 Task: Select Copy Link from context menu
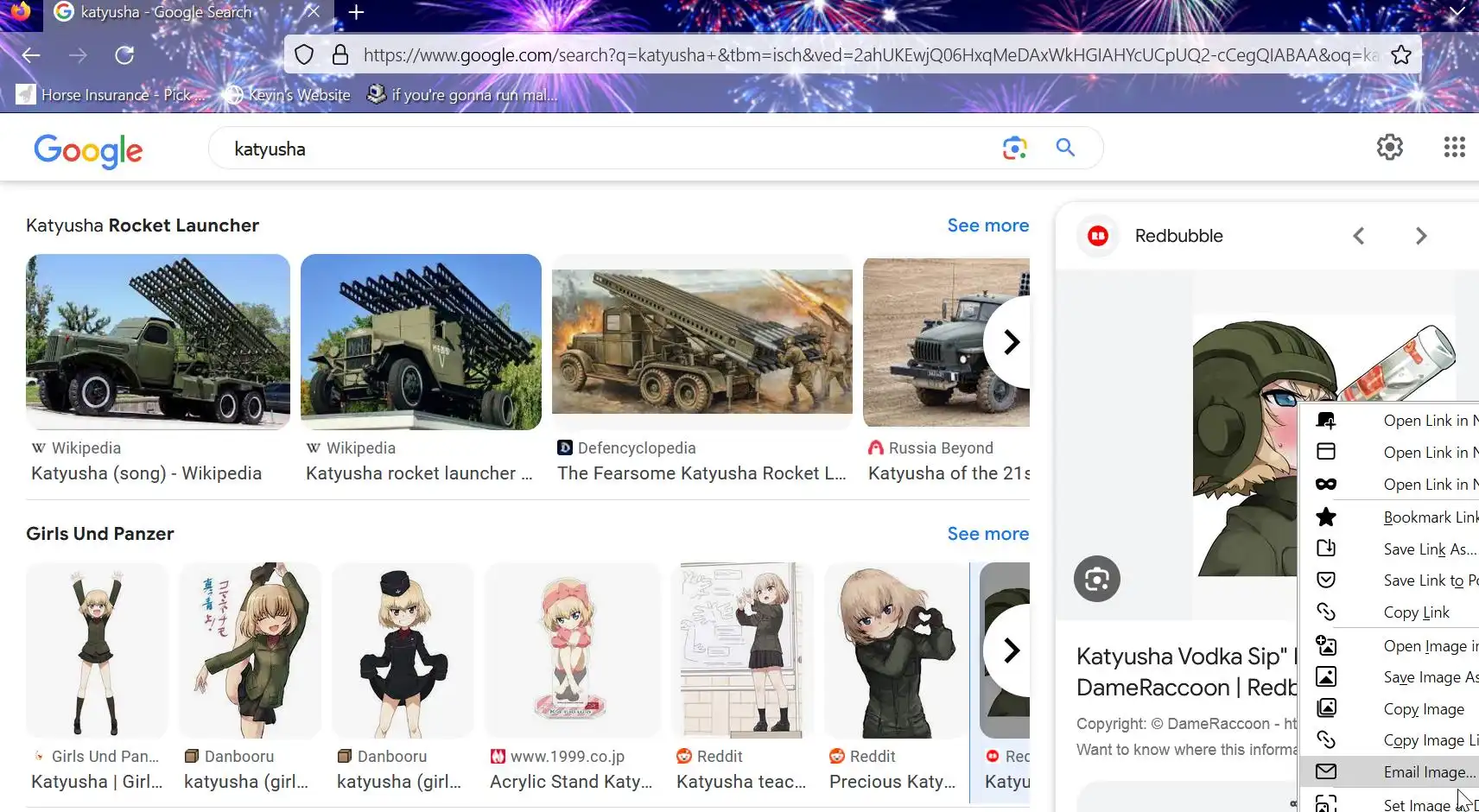point(1389,612)
